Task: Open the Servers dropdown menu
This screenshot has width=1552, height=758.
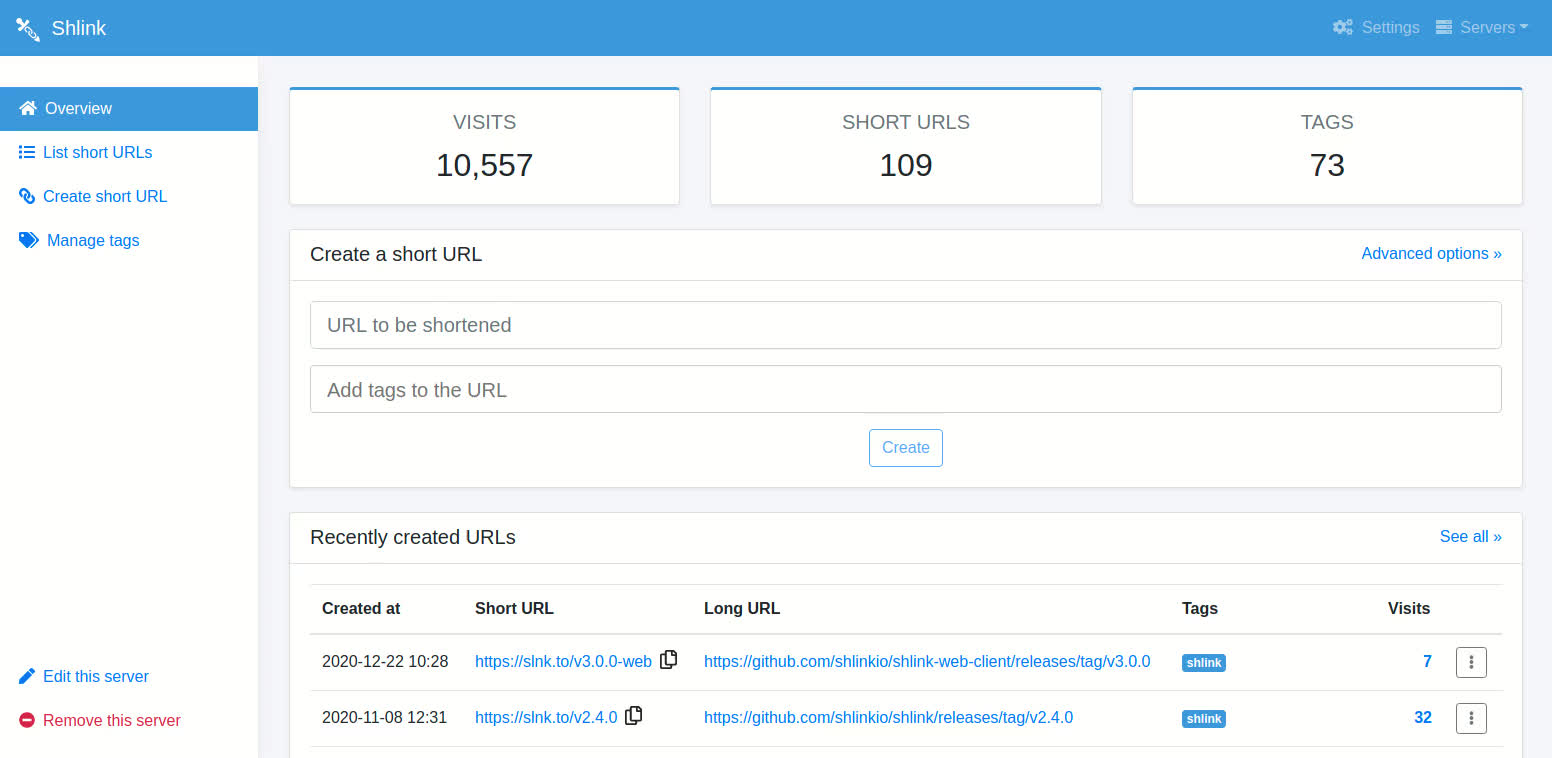Action: point(1481,28)
